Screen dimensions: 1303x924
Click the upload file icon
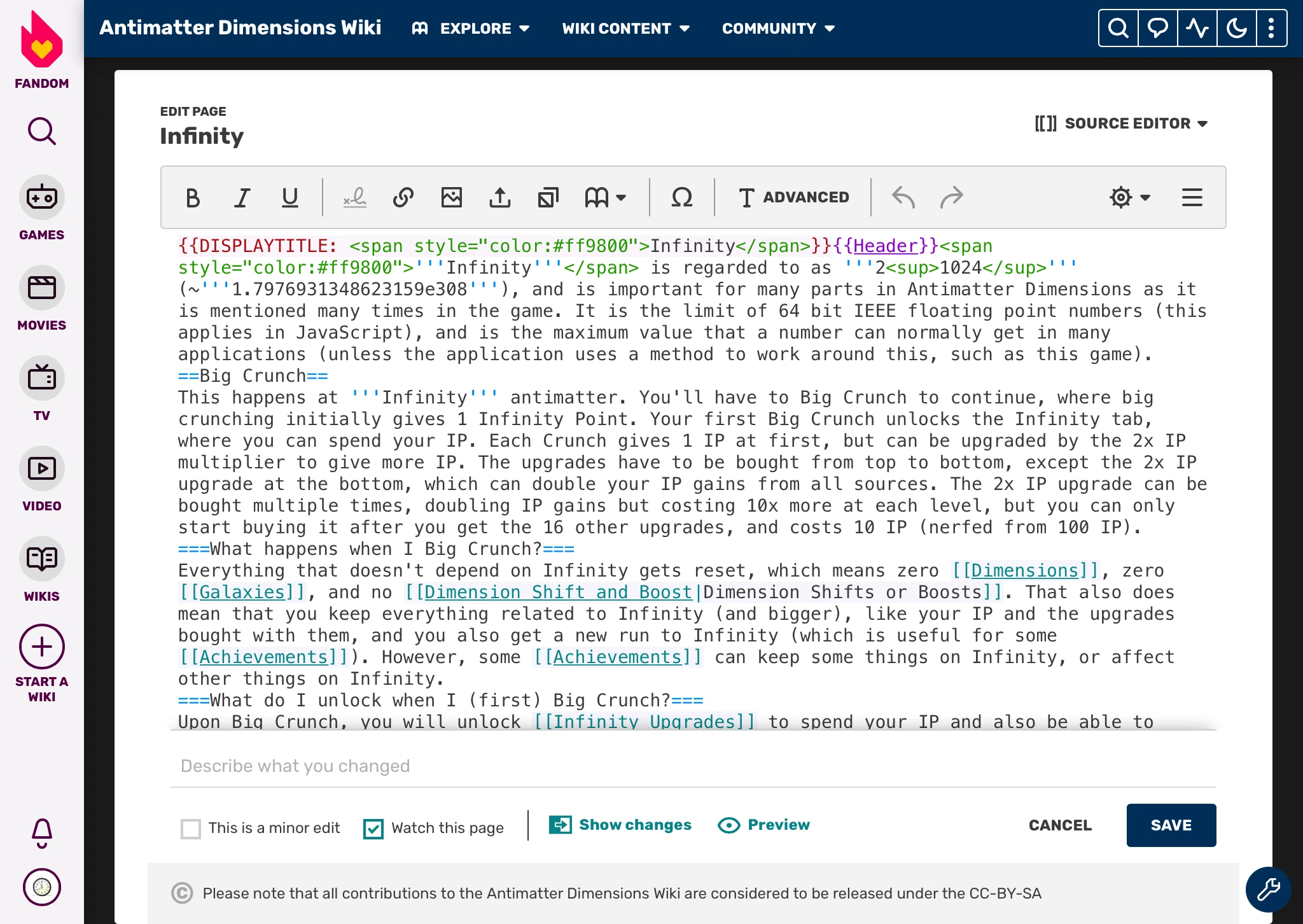[500, 198]
